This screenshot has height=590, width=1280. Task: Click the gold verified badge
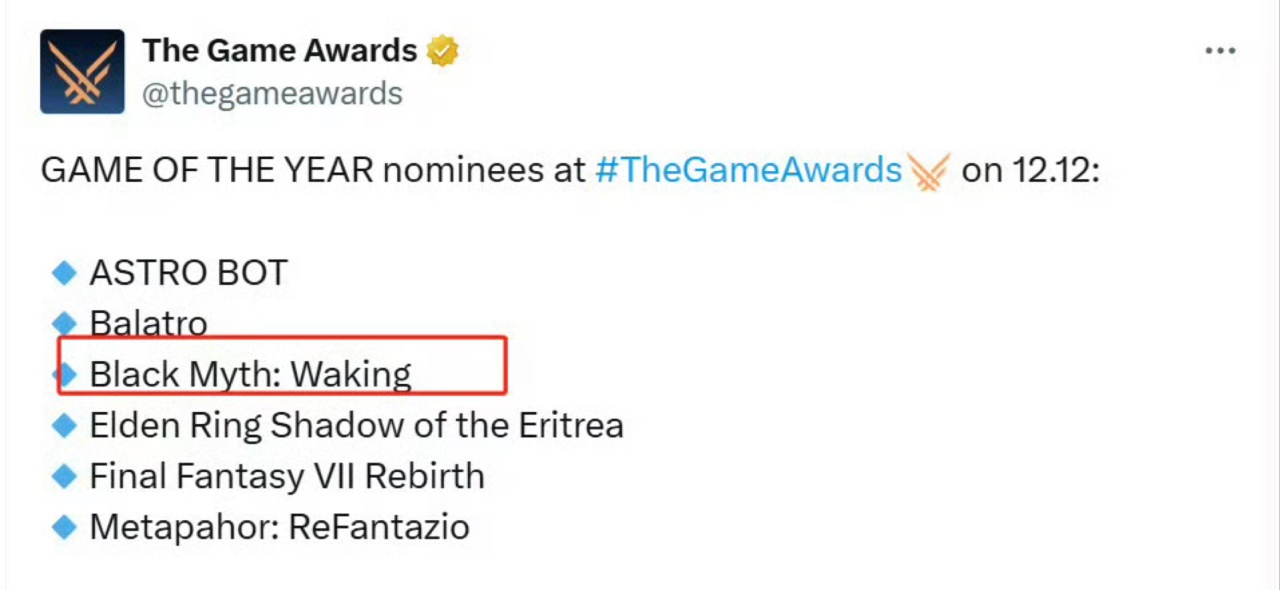tap(443, 50)
